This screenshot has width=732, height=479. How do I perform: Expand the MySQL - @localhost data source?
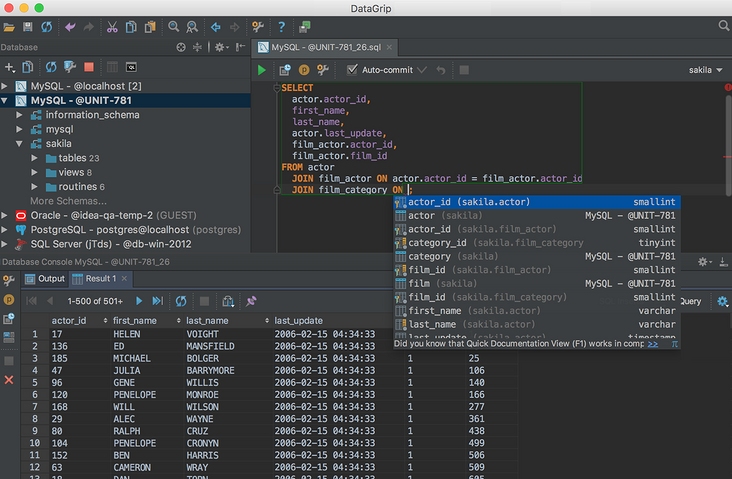(7, 86)
